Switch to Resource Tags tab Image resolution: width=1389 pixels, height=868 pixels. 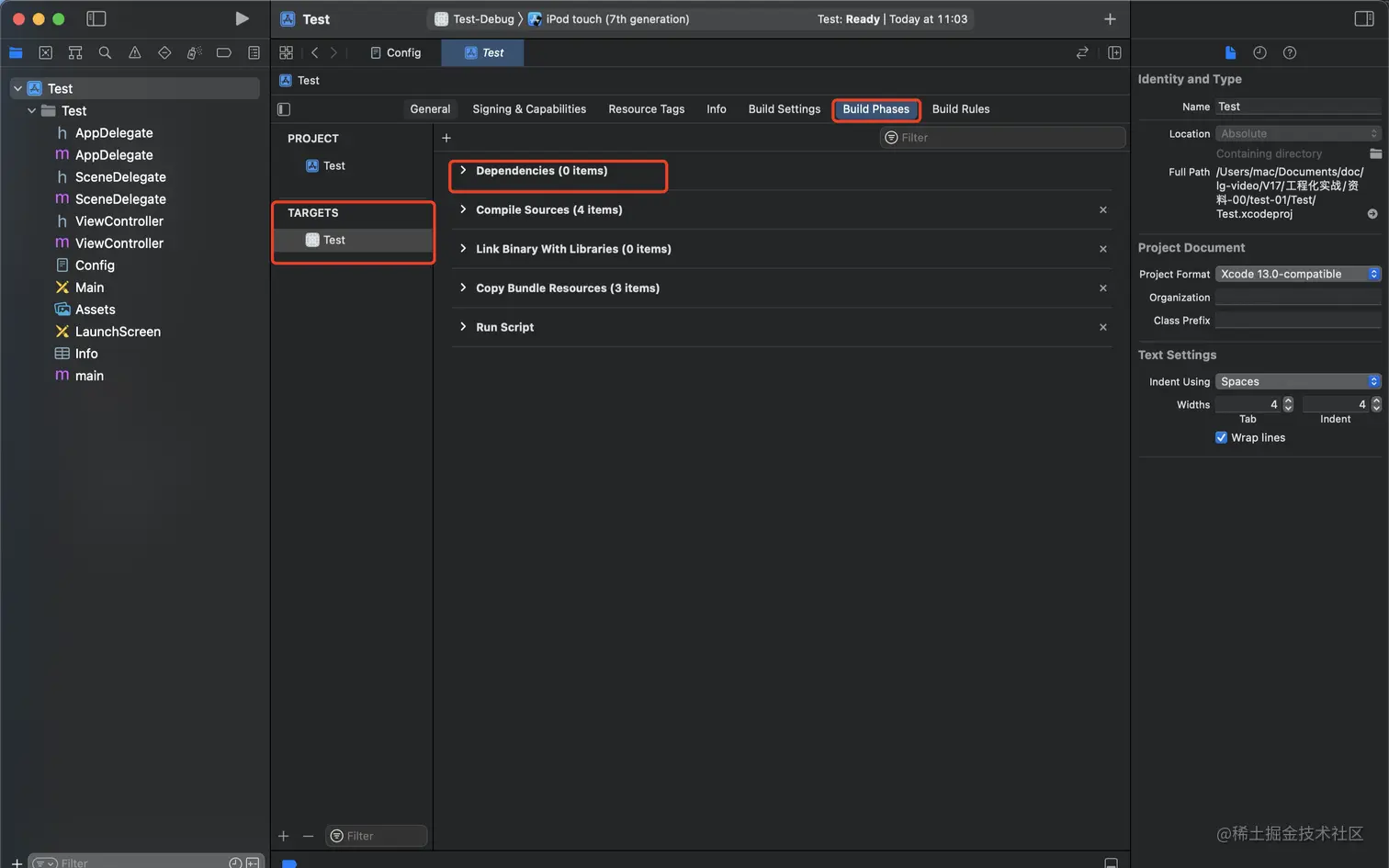[647, 108]
